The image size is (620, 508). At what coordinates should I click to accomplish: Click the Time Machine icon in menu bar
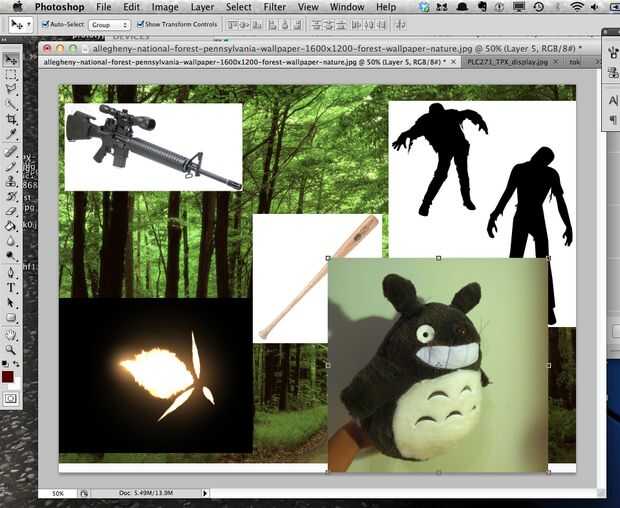click(x=539, y=7)
